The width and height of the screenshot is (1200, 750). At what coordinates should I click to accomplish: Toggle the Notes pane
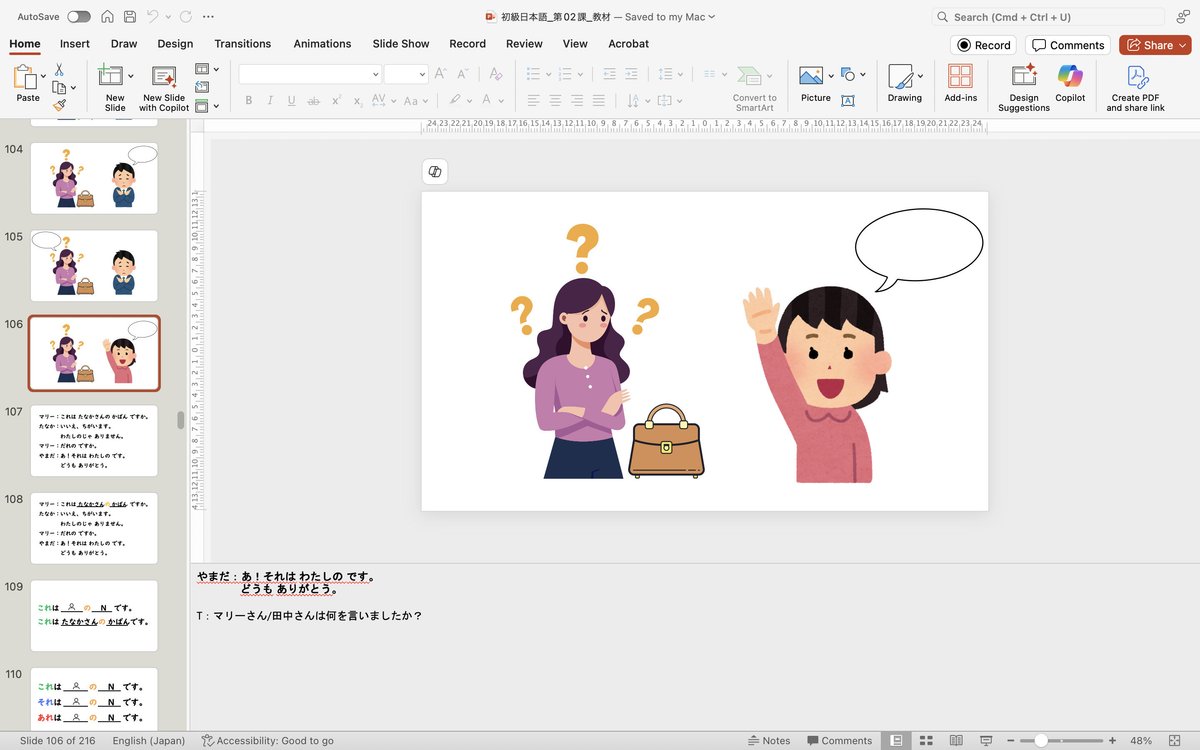(769, 740)
